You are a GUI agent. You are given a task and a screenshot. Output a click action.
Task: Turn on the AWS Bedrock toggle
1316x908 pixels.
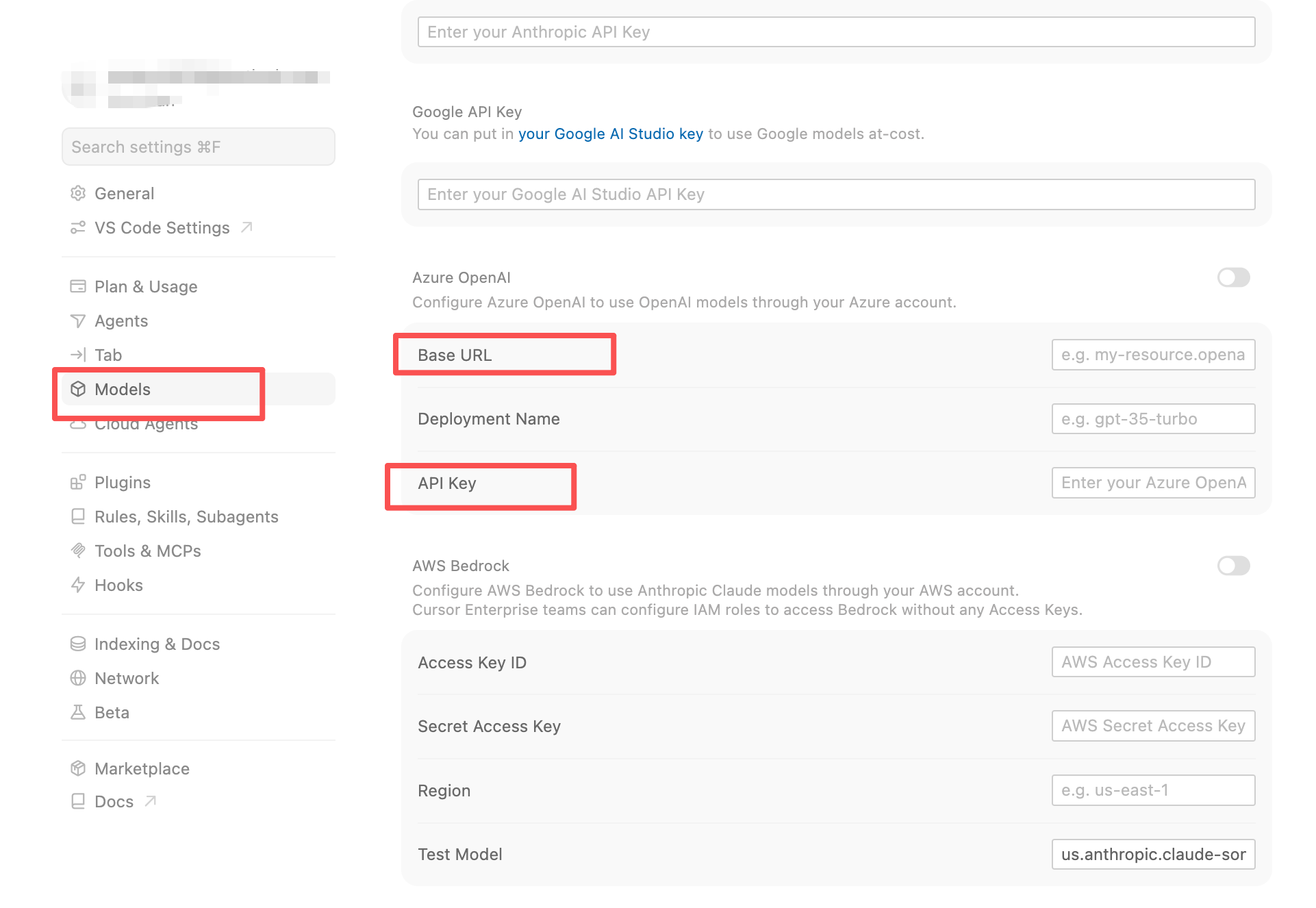1233,566
